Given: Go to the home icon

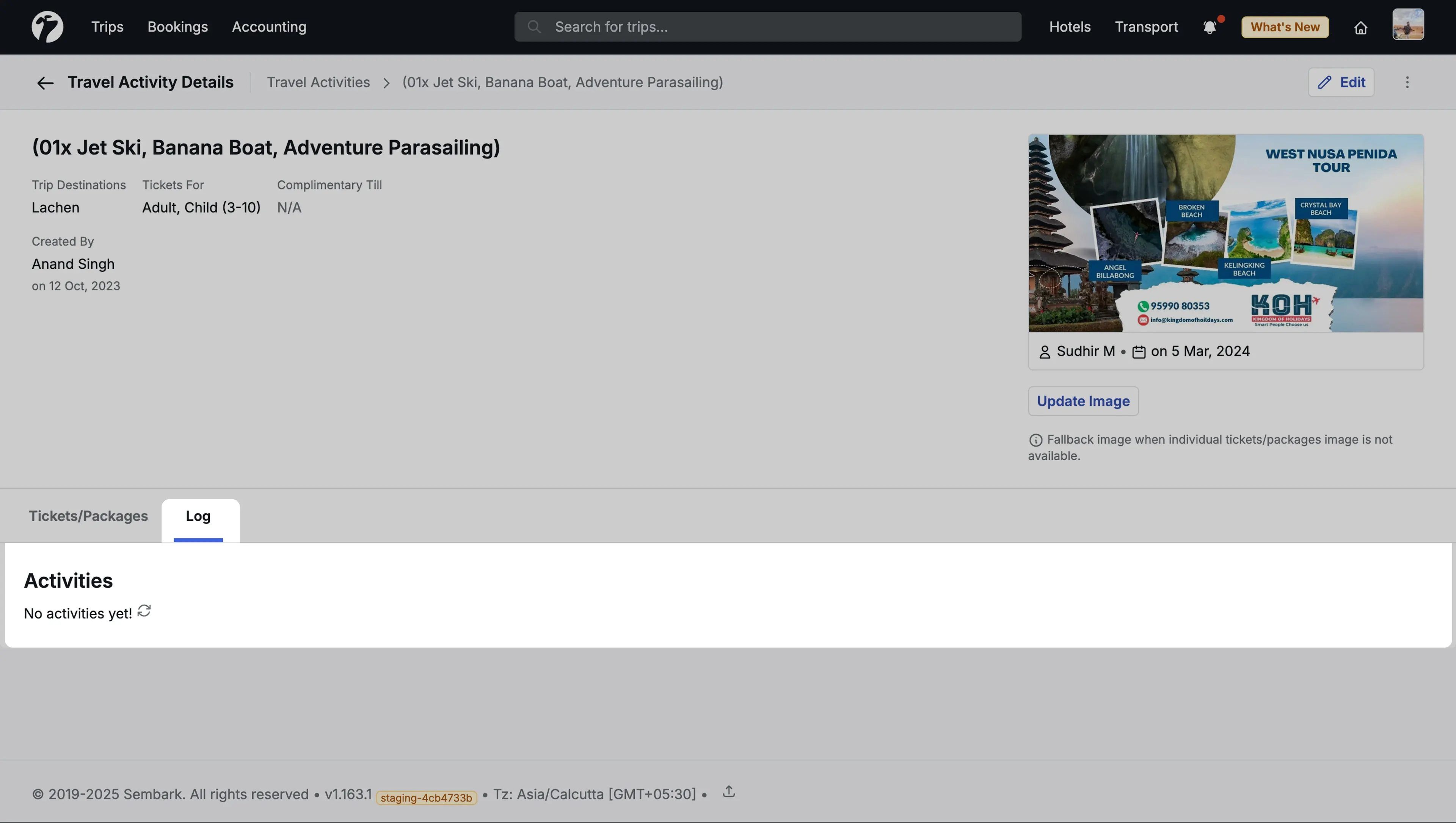Looking at the screenshot, I should 1360,28.
